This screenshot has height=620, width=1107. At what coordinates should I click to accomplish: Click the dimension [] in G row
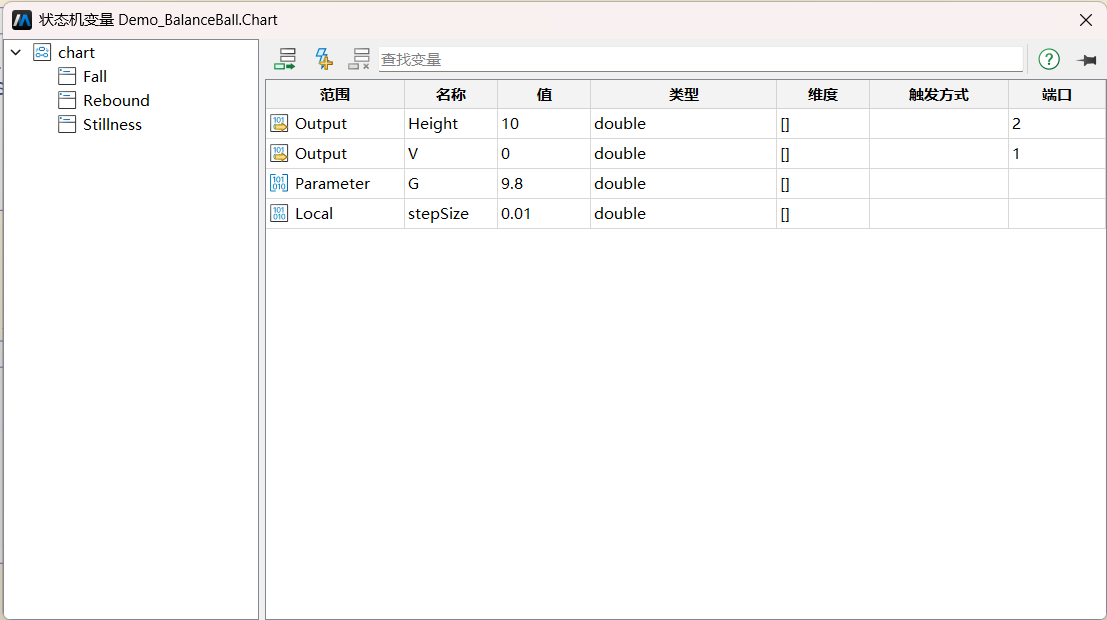tap(822, 184)
